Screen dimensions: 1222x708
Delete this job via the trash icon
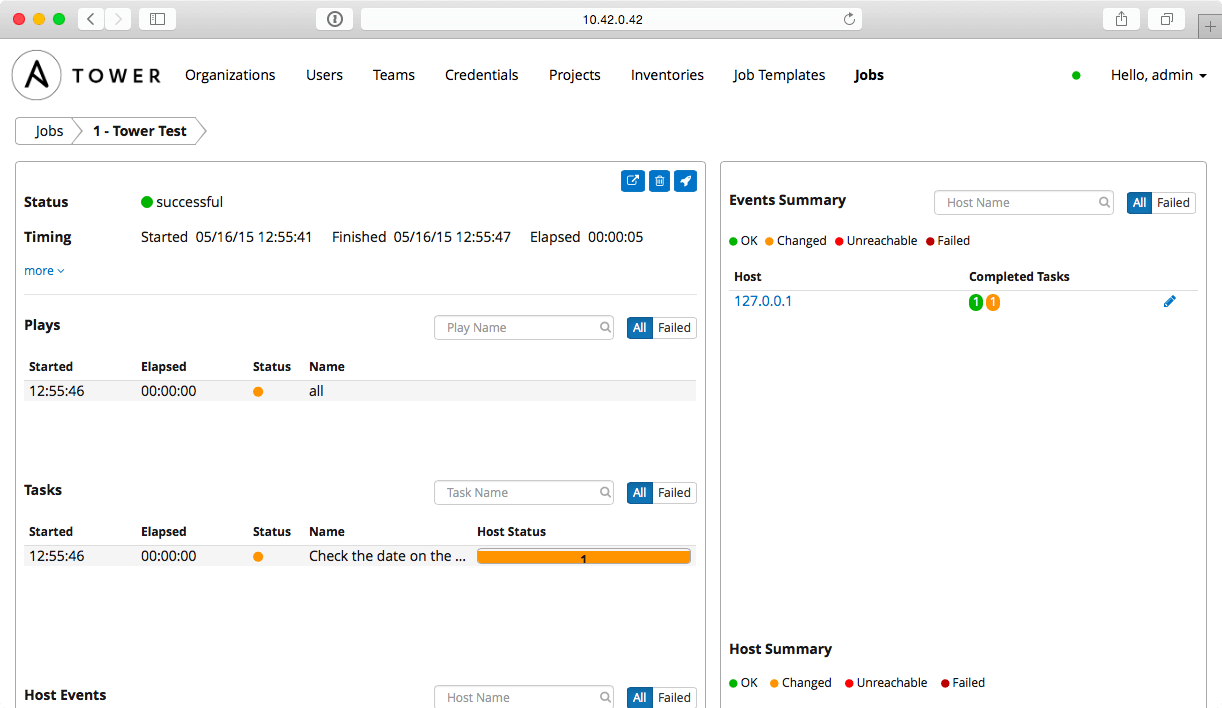click(659, 181)
